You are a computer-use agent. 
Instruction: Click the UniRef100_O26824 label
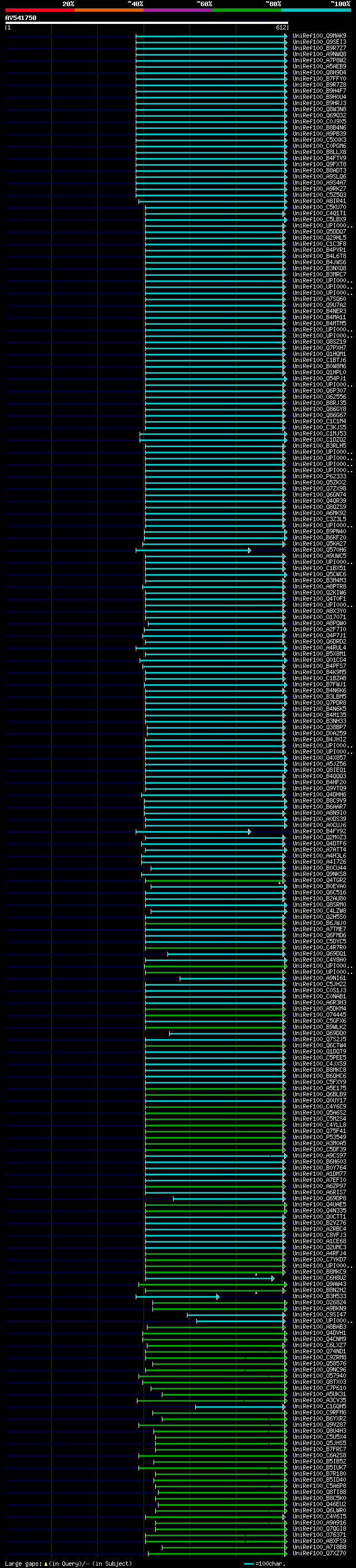(x=319, y=1302)
